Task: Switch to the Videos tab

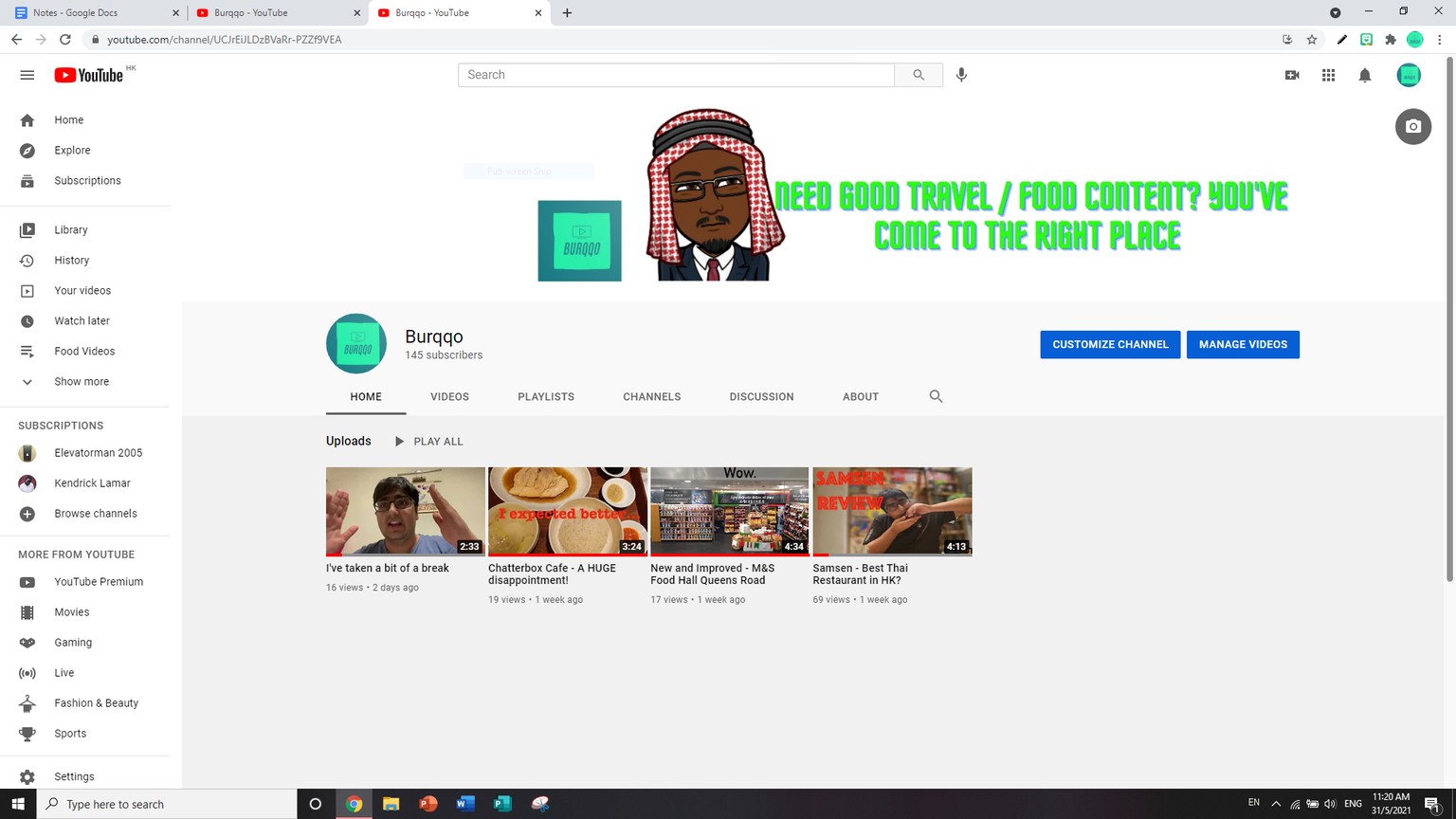Action: point(449,397)
